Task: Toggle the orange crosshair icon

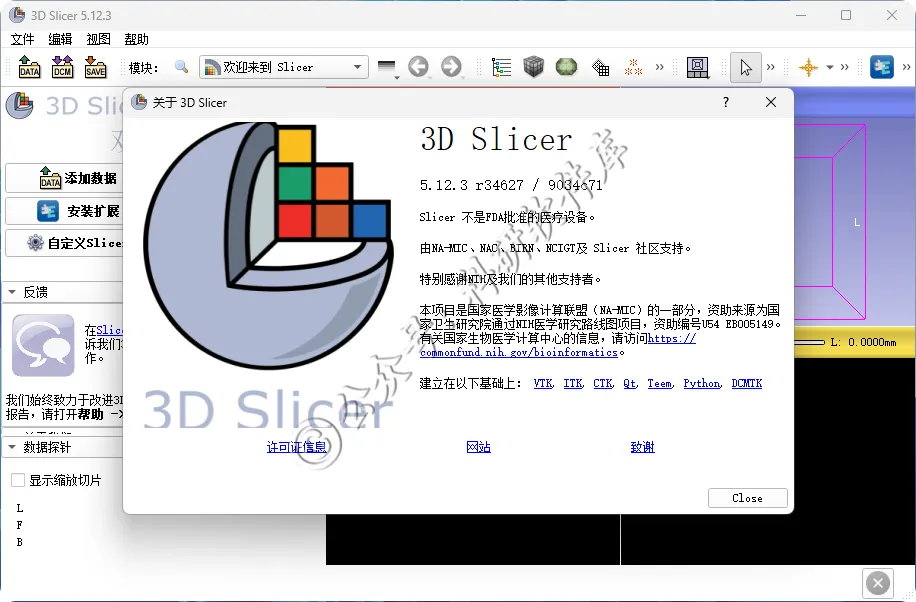Action: pyautogui.click(x=809, y=67)
